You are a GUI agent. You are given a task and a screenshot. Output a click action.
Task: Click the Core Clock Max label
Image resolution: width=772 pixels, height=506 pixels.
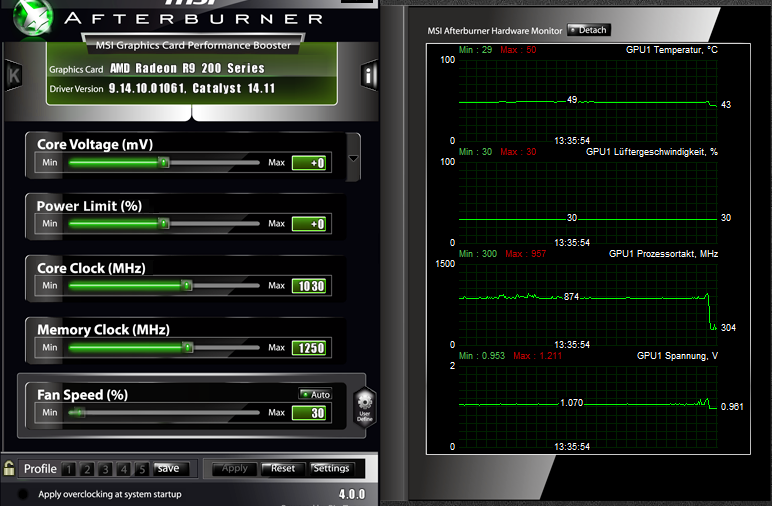276,285
